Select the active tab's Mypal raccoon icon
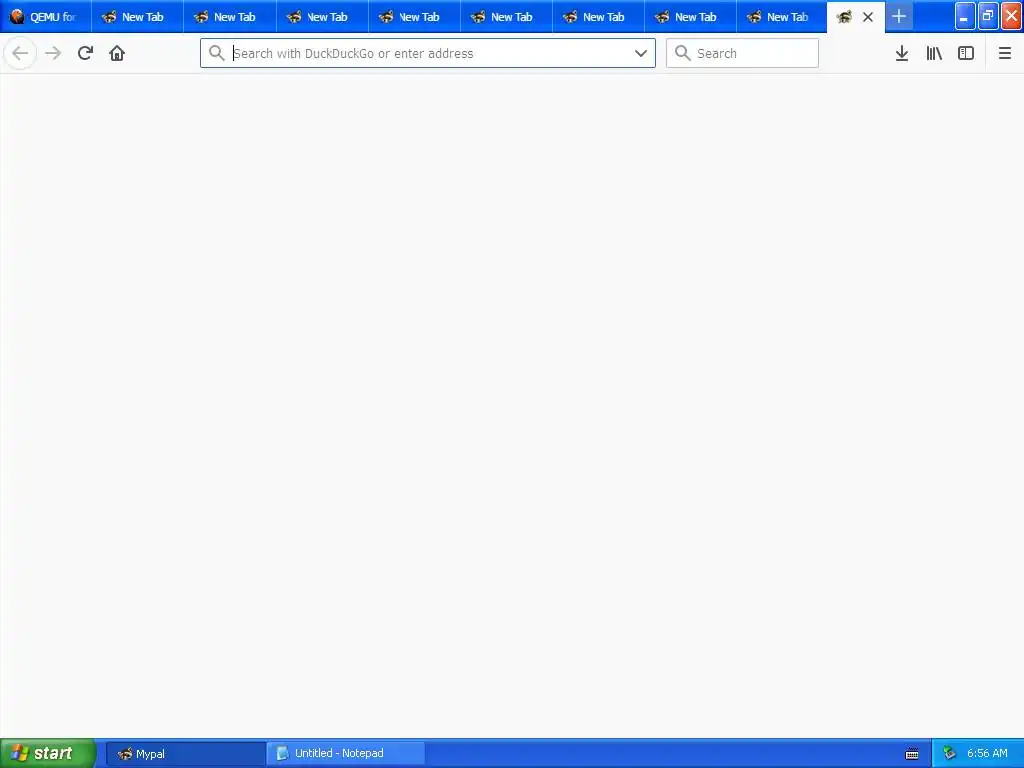The image size is (1024, 768). (844, 17)
